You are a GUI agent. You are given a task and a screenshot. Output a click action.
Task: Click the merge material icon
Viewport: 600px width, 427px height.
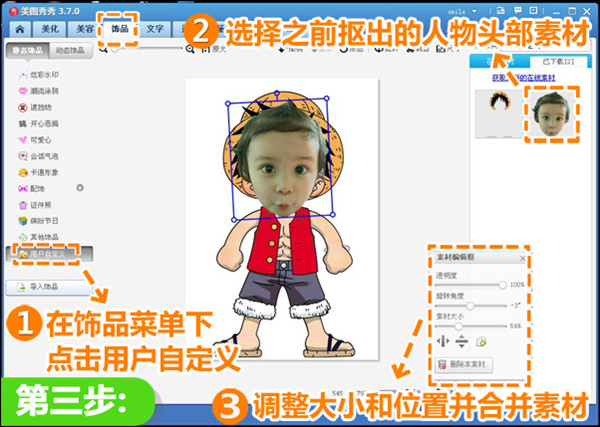[481, 341]
